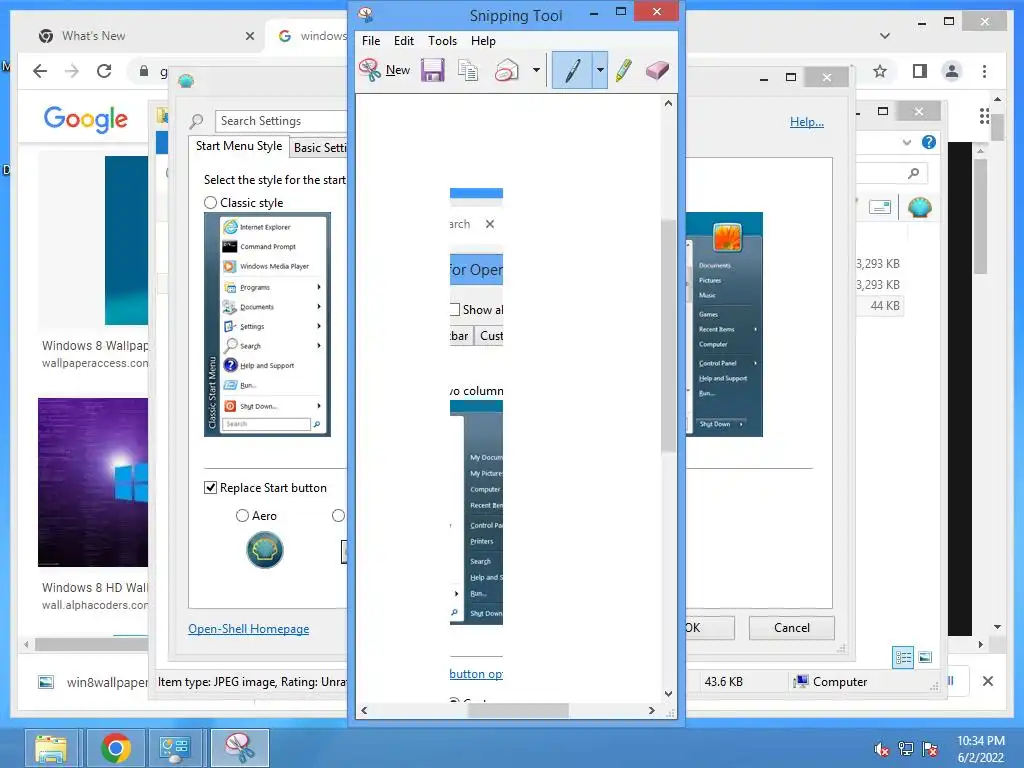
Task: Switch Explorer to large icons view
Action: click(x=925, y=658)
